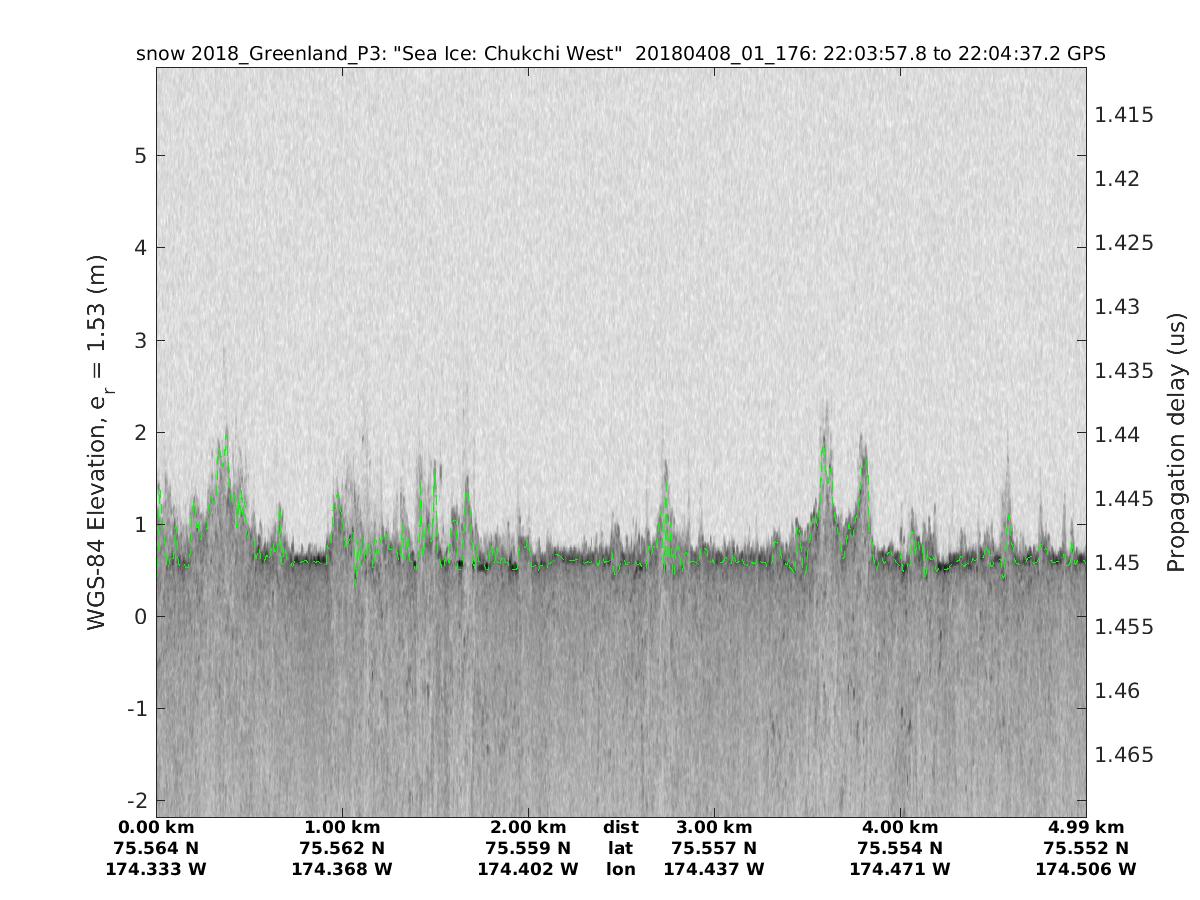Select the elevation tick label 5
This screenshot has height=900, width=1200.
pyautogui.click(x=141, y=155)
